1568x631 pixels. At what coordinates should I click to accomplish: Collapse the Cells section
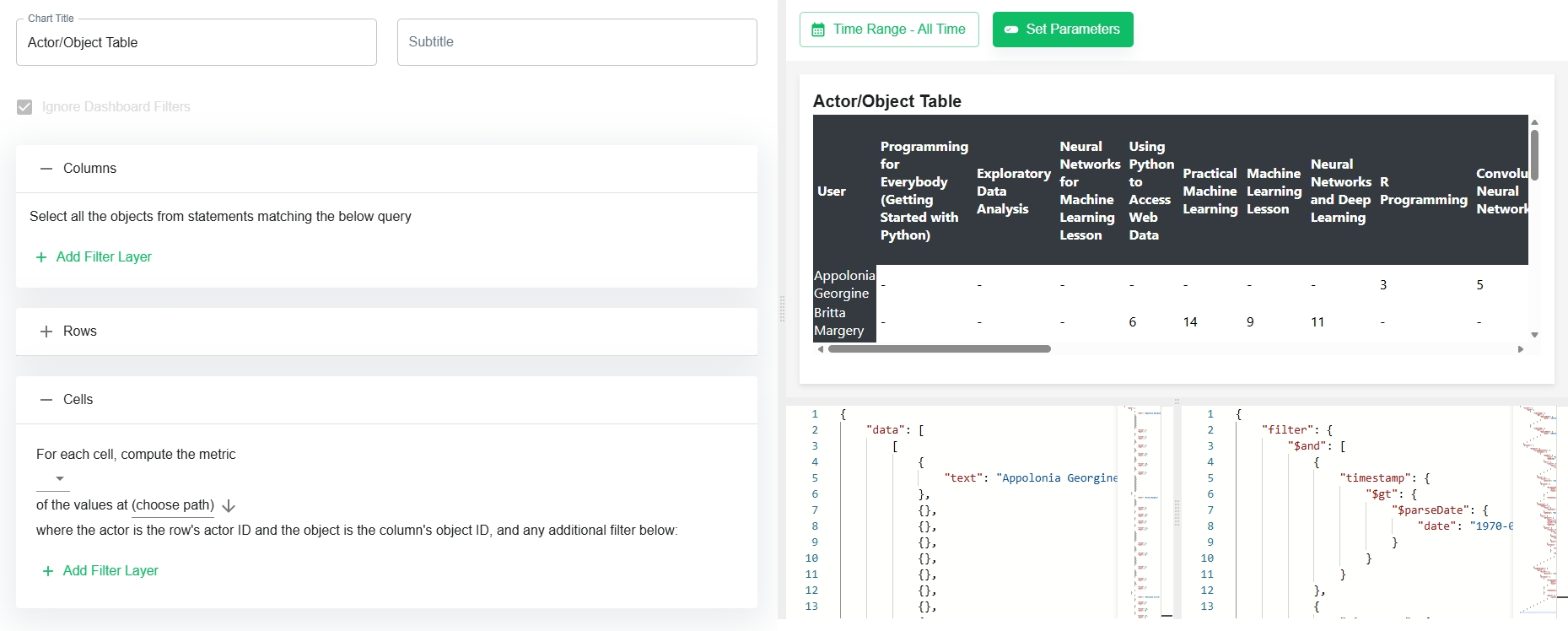tap(46, 400)
